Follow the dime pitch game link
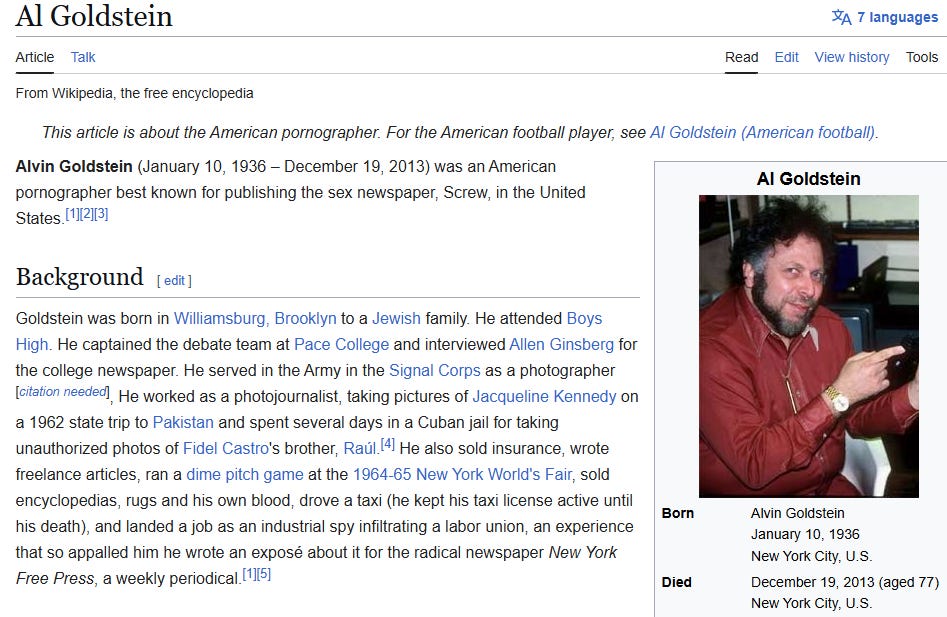 point(245,474)
